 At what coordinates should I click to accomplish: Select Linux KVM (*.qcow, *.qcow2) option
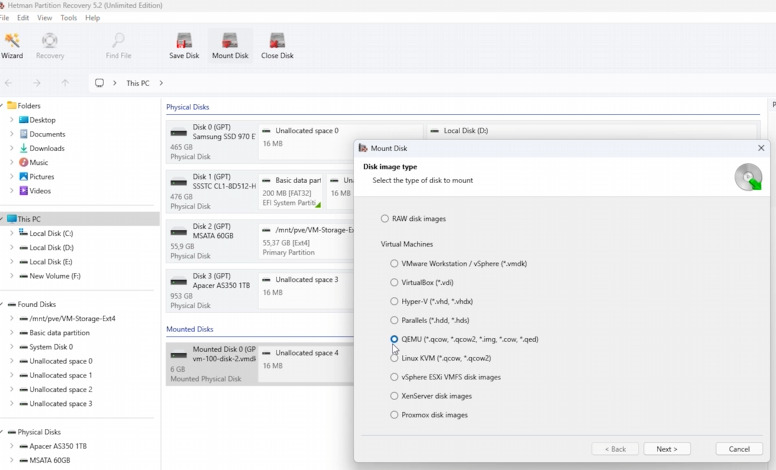[394, 358]
